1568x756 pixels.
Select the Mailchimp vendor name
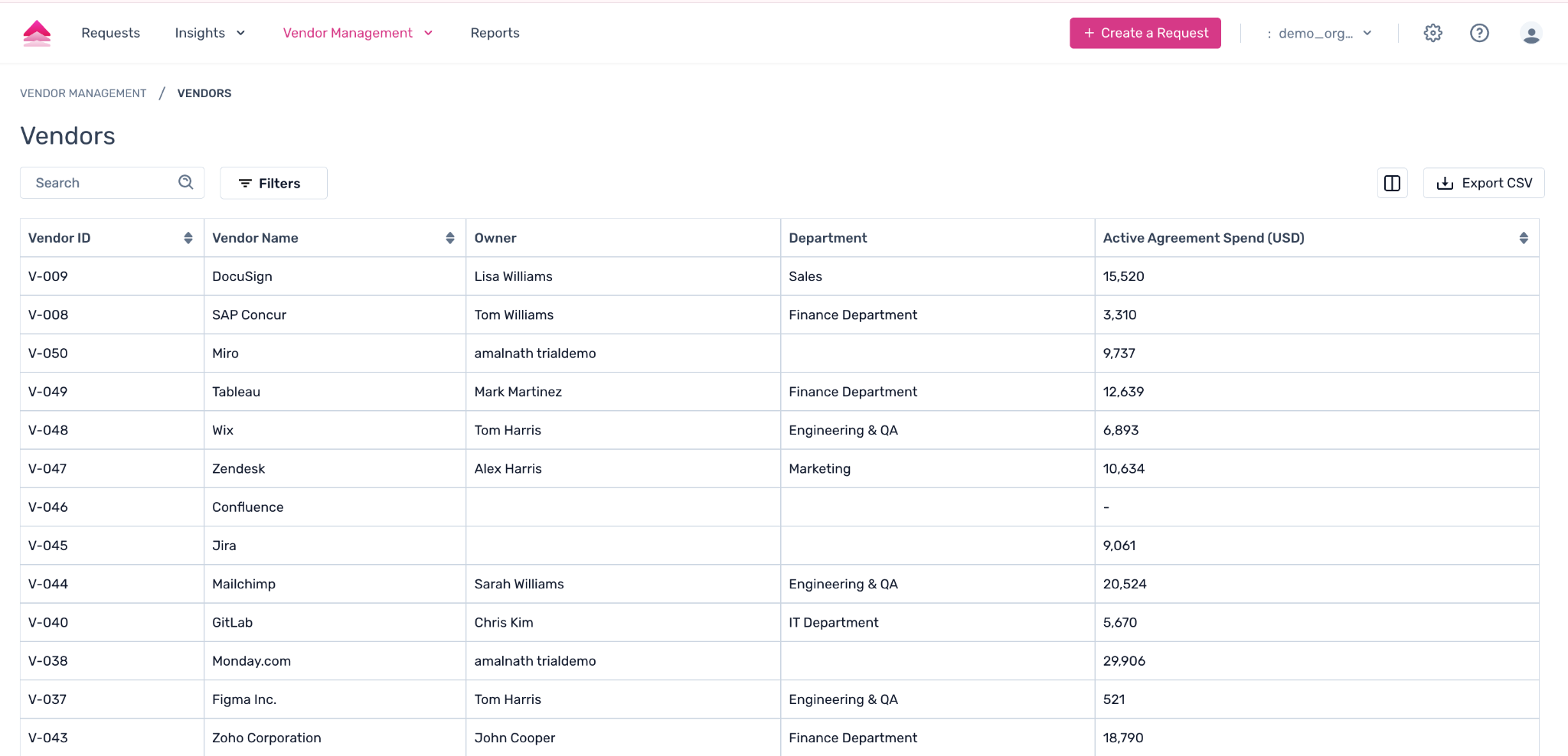tap(243, 584)
